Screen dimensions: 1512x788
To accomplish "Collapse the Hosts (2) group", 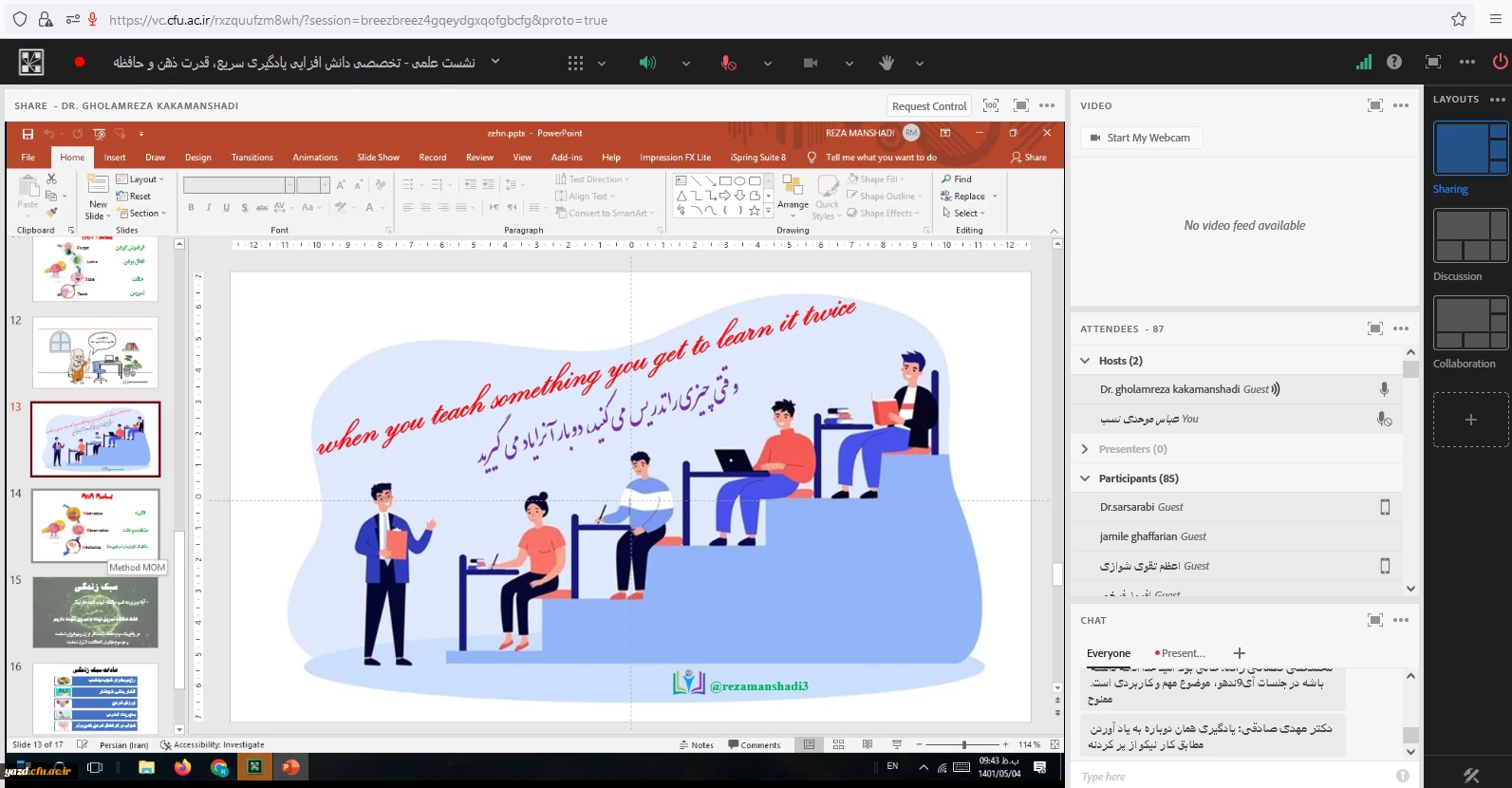I will point(1085,361).
